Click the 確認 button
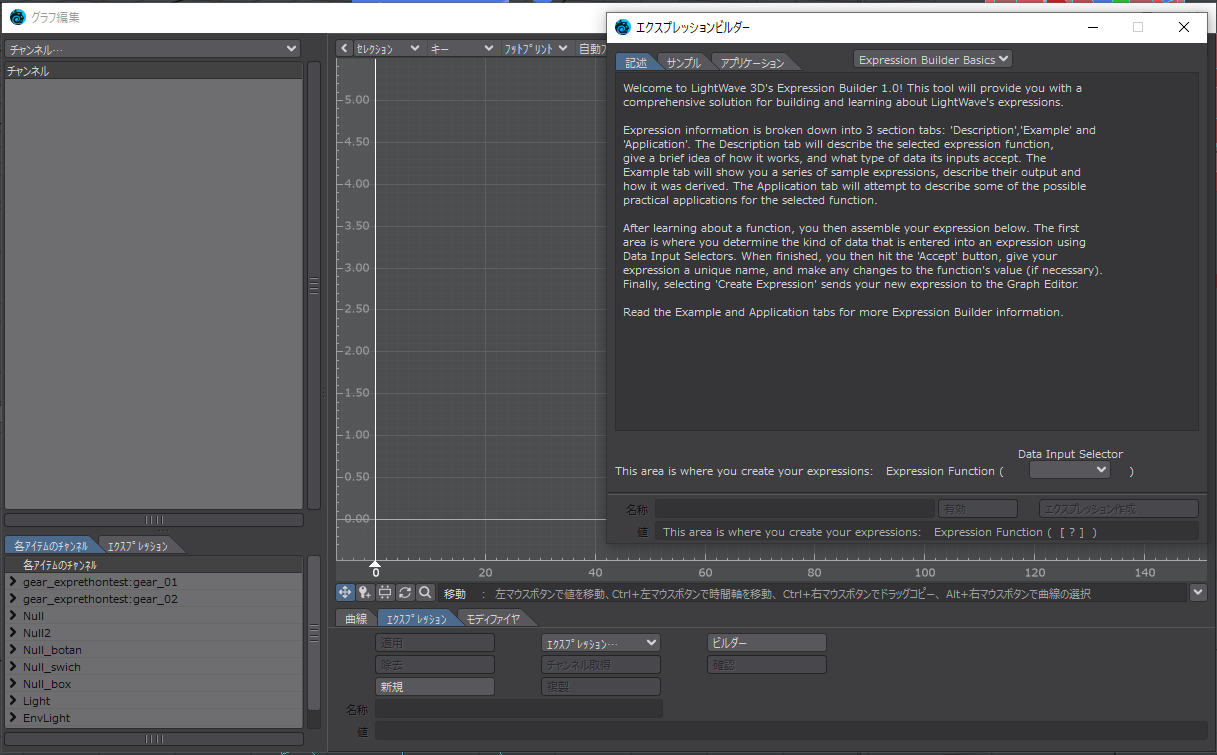Image resolution: width=1217 pixels, height=755 pixels. tap(766, 665)
